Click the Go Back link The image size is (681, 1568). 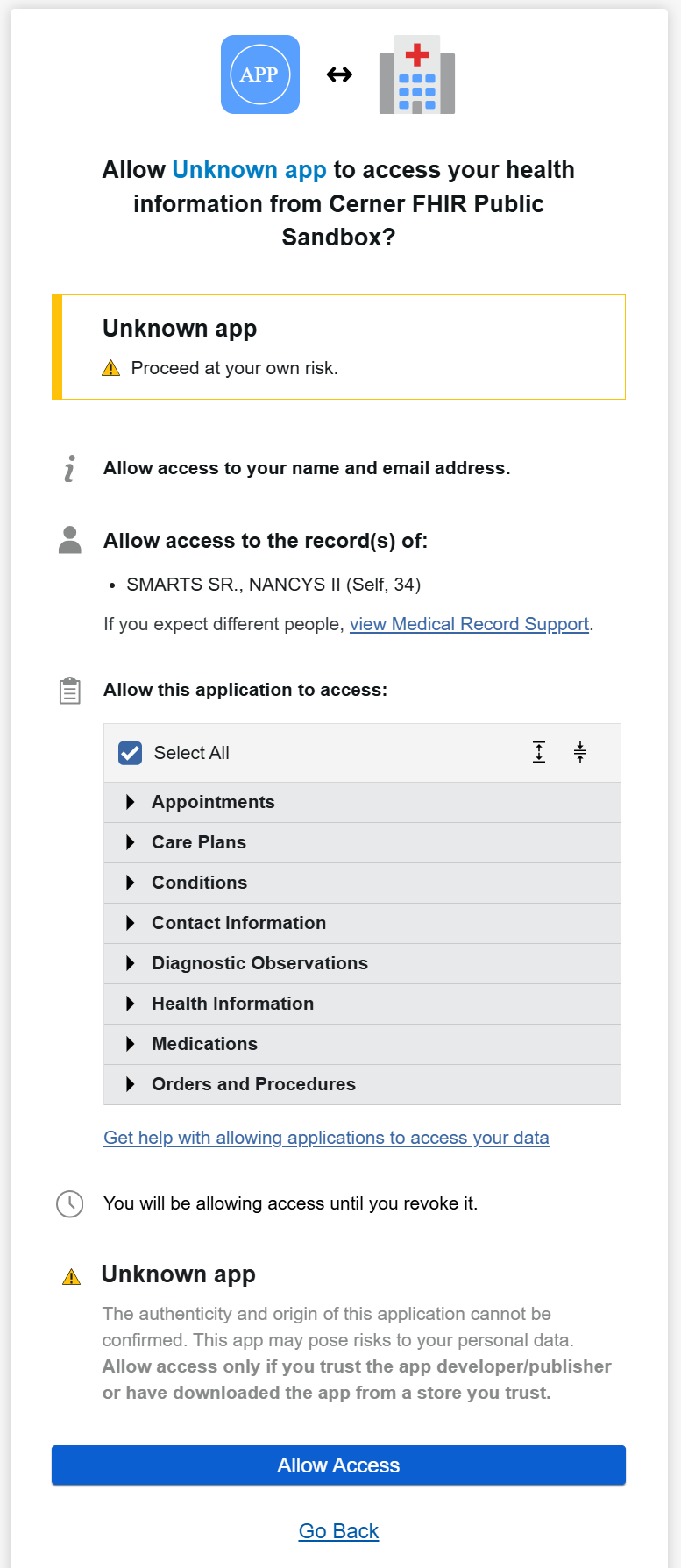pos(338,1531)
